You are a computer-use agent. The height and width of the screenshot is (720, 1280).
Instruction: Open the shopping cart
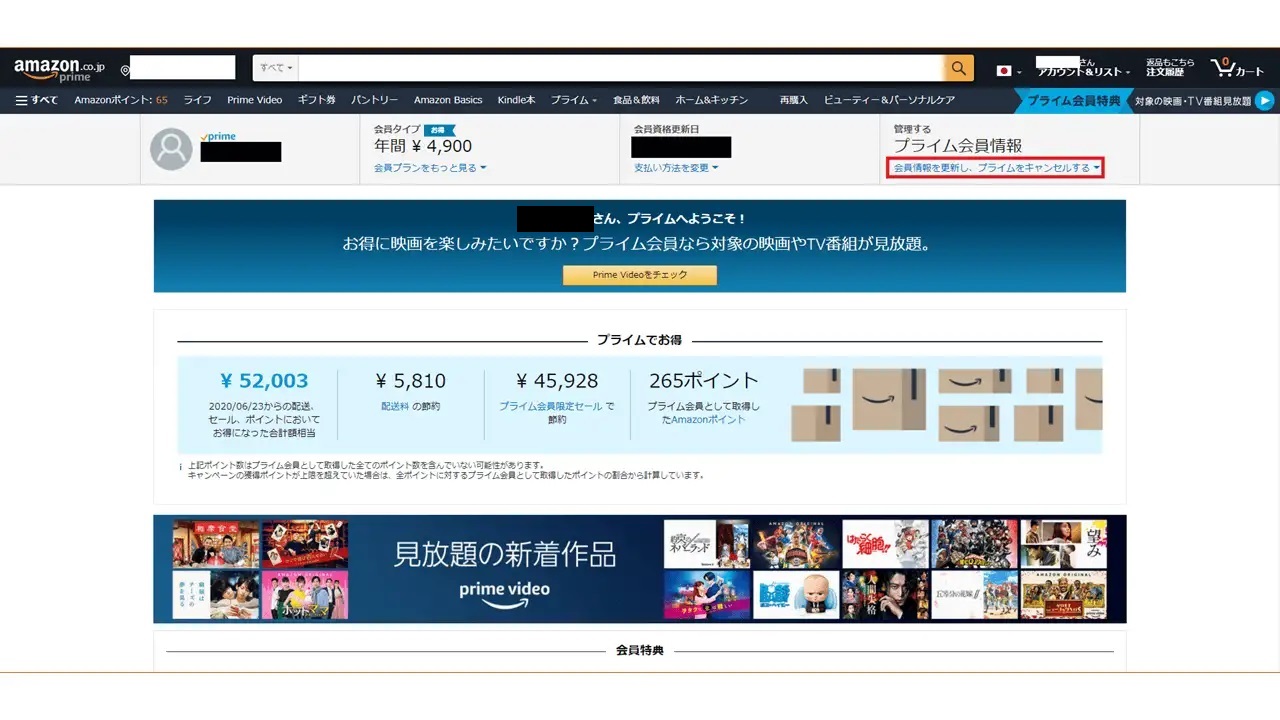1234,67
